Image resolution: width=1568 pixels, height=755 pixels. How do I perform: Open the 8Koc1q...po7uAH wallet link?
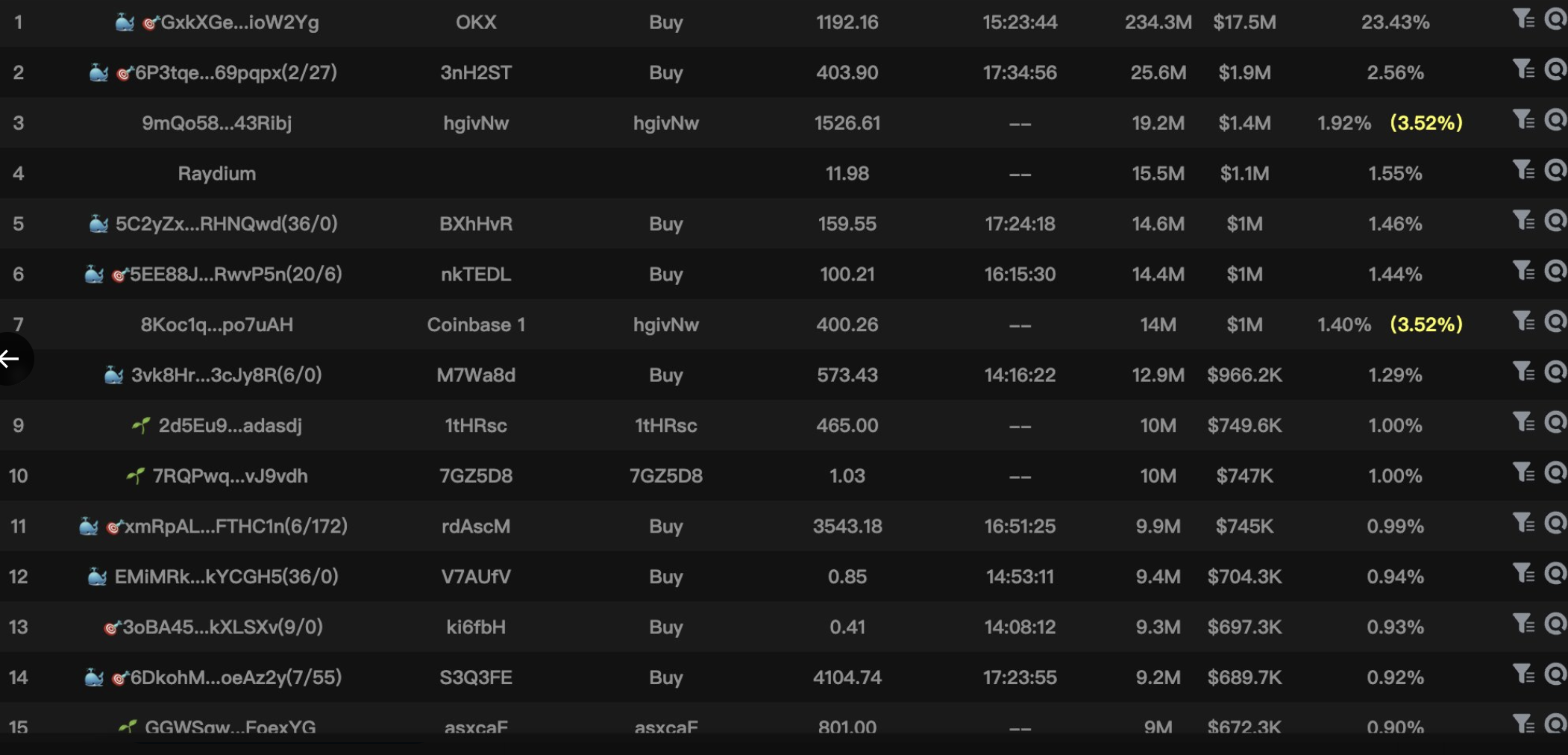click(217, 325)
